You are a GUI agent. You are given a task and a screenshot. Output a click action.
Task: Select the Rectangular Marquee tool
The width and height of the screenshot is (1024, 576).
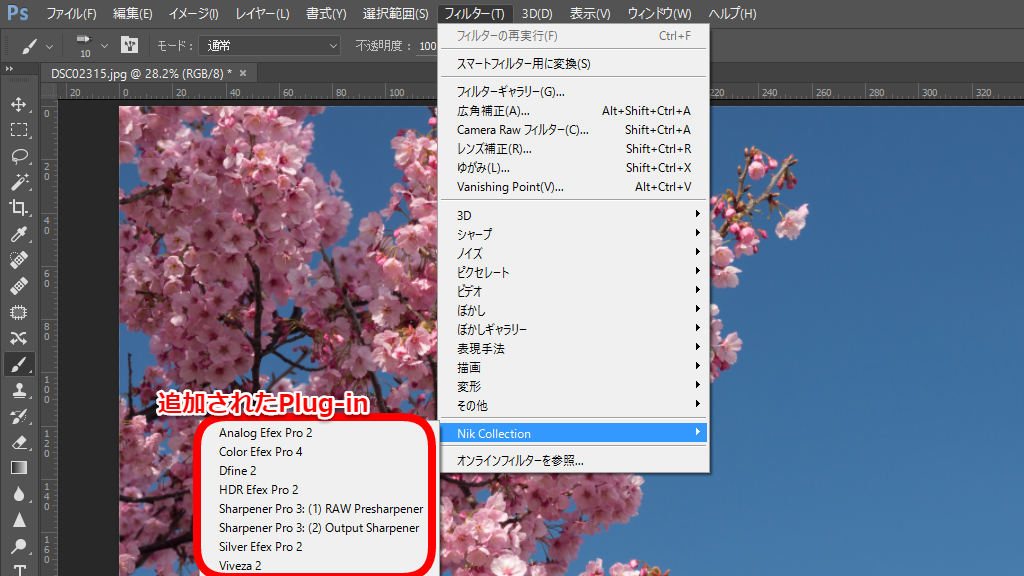coord(19,130)
